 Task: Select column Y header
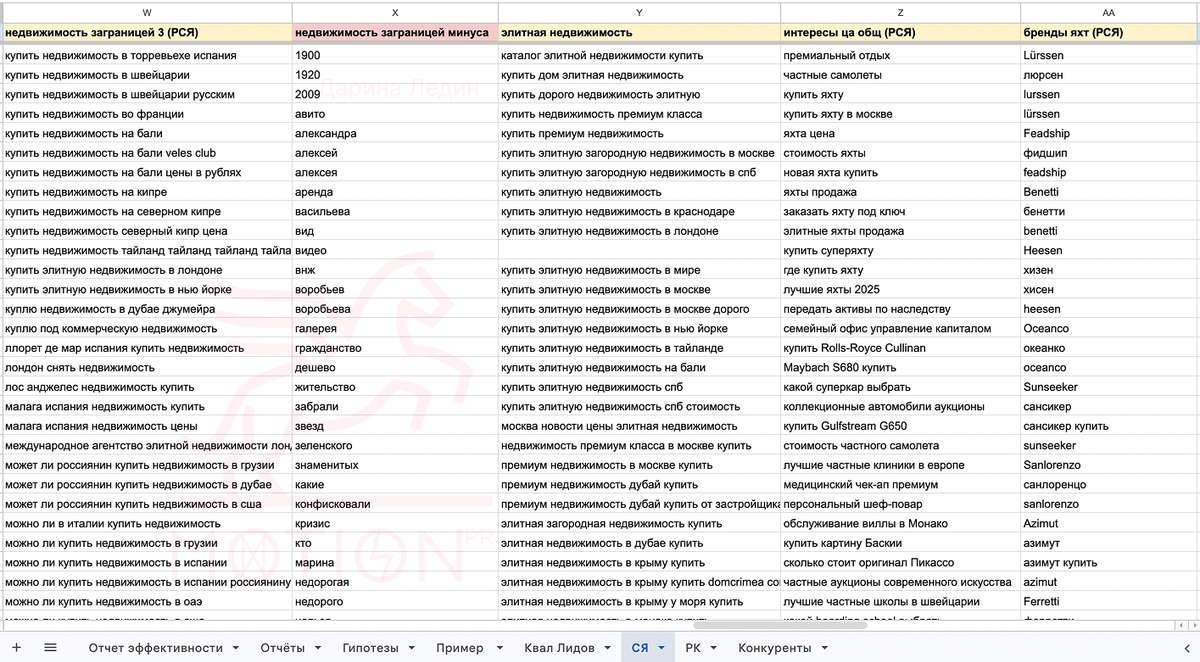(639, 12)
